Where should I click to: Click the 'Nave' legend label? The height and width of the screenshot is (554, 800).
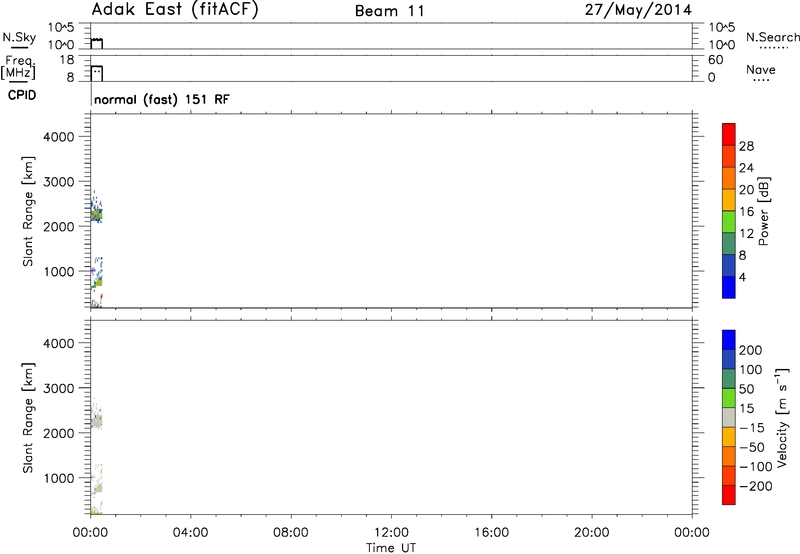click(x=761, y=70)
